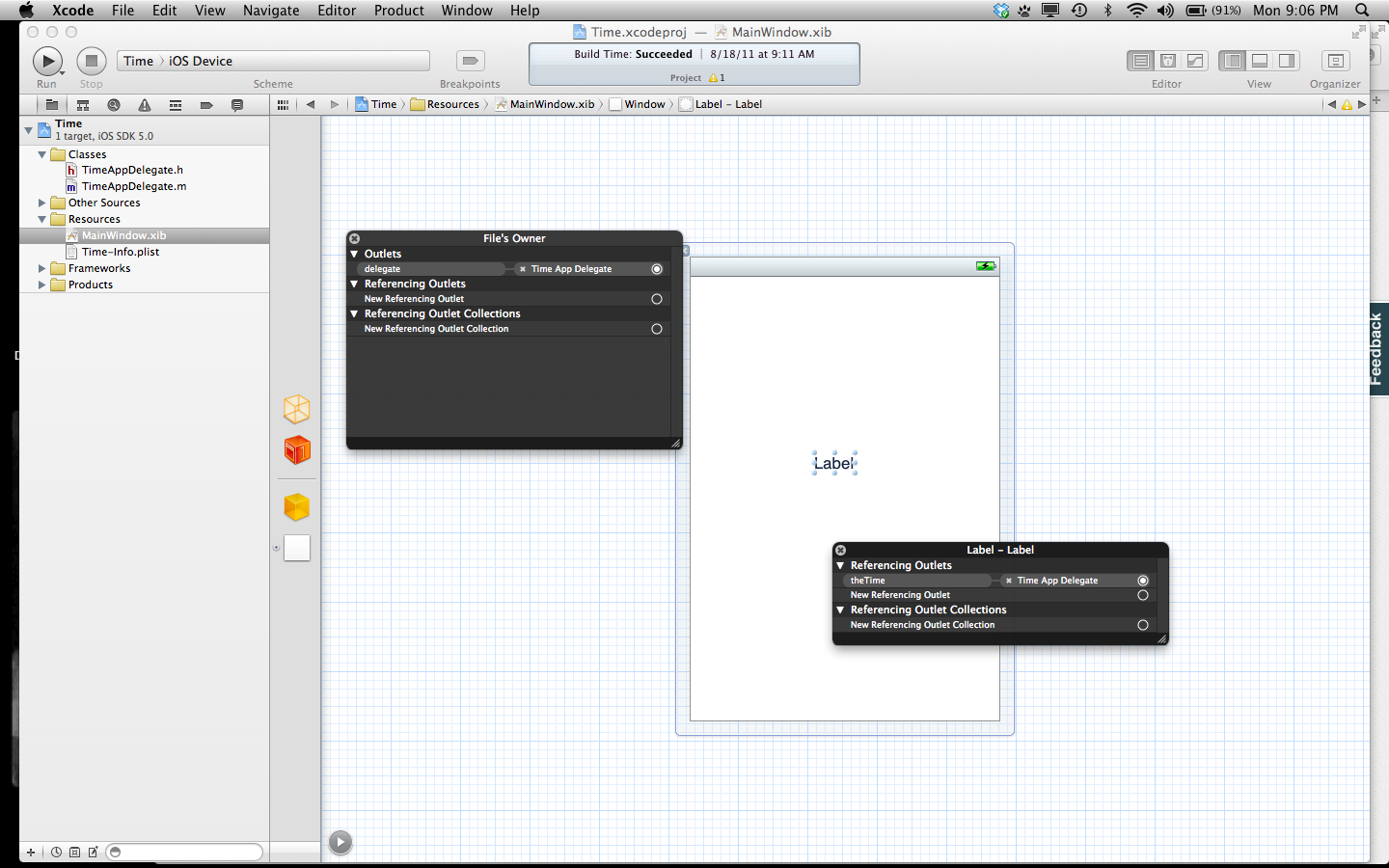The height and width of the screenshot is (868, 1389).
Task: Switch to the Standard editor
Action: point(1140,61)
